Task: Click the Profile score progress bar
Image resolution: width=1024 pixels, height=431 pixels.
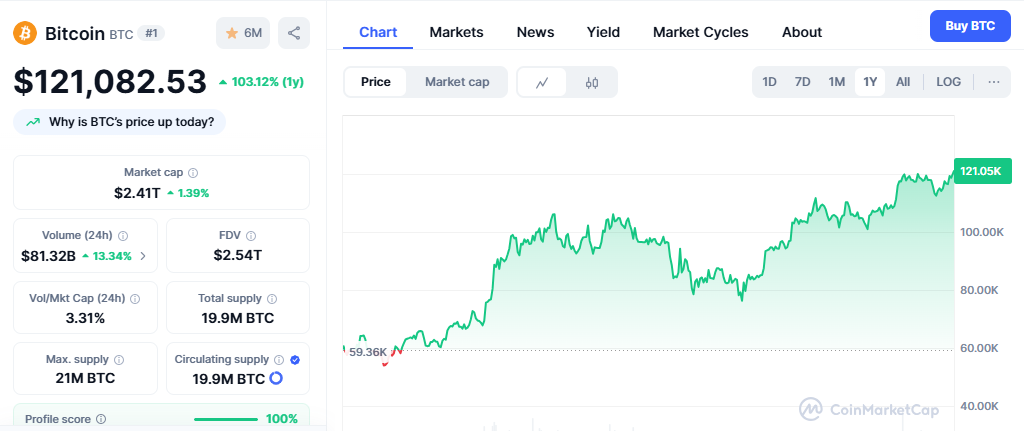Action: (x=226, y=419)
